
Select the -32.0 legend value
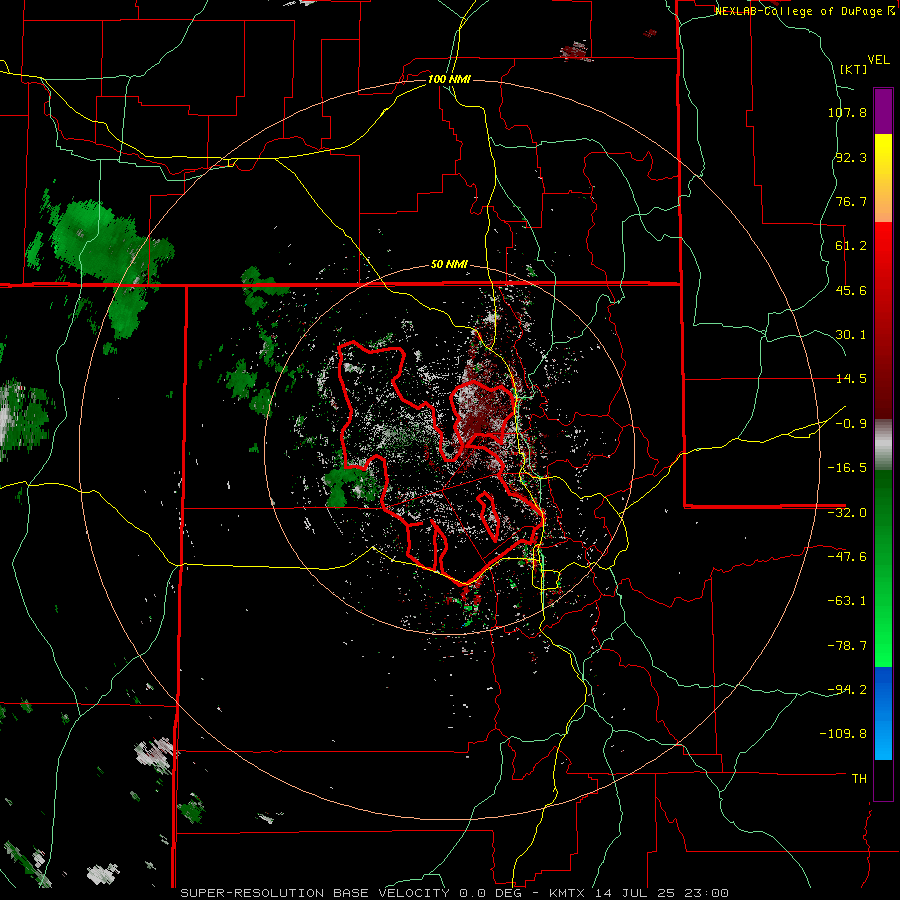[x=847, y=513]
